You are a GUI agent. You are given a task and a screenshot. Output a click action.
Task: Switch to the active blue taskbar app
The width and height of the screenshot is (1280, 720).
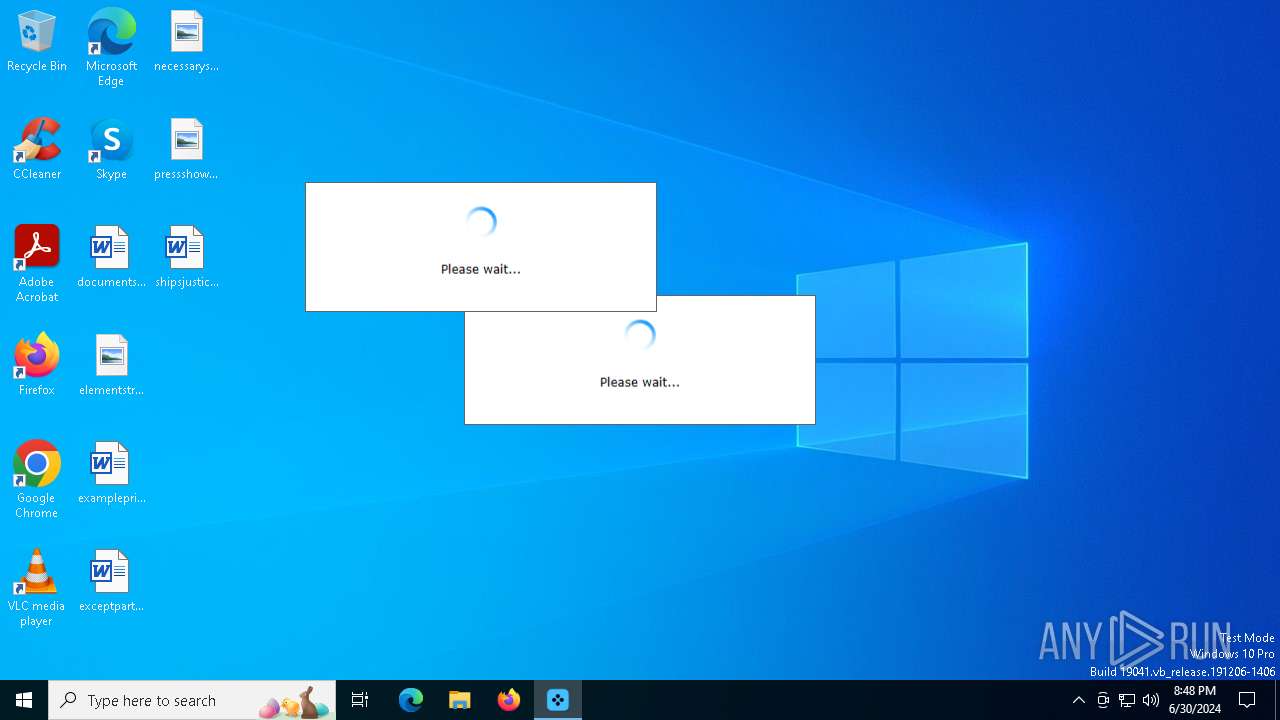pos(558,700)
